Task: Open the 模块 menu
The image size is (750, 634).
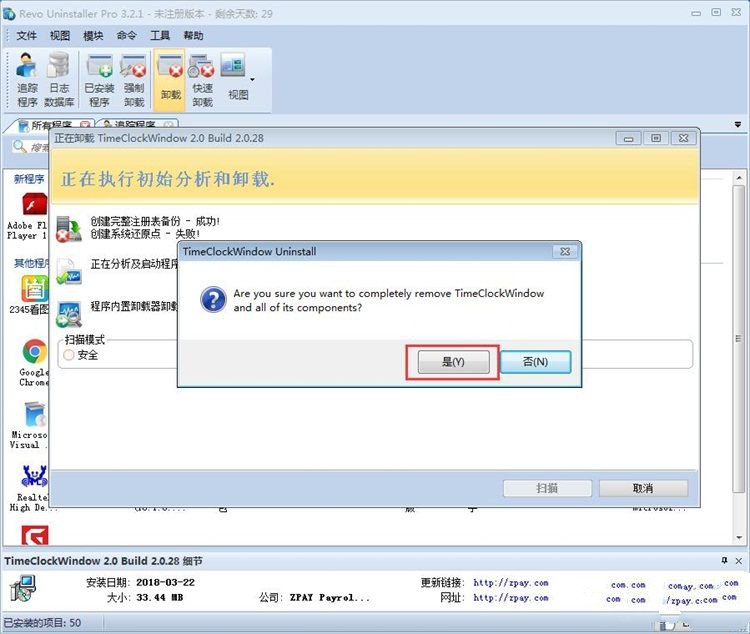Action: coord(93,35)
